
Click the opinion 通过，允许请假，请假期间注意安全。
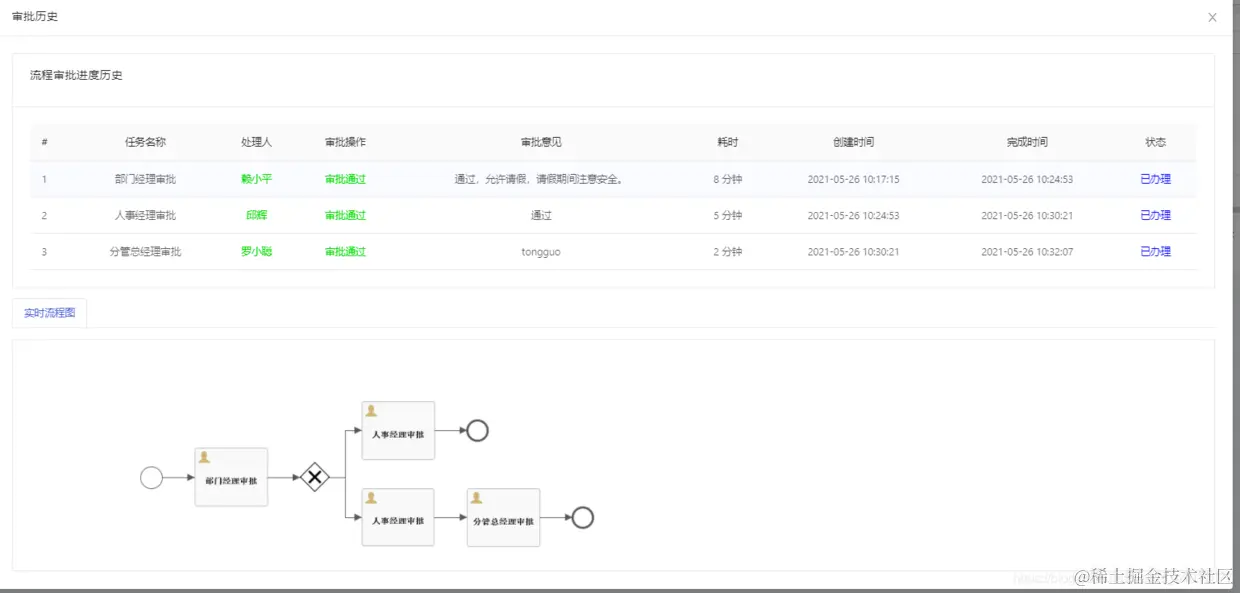[x=540, y=179]
